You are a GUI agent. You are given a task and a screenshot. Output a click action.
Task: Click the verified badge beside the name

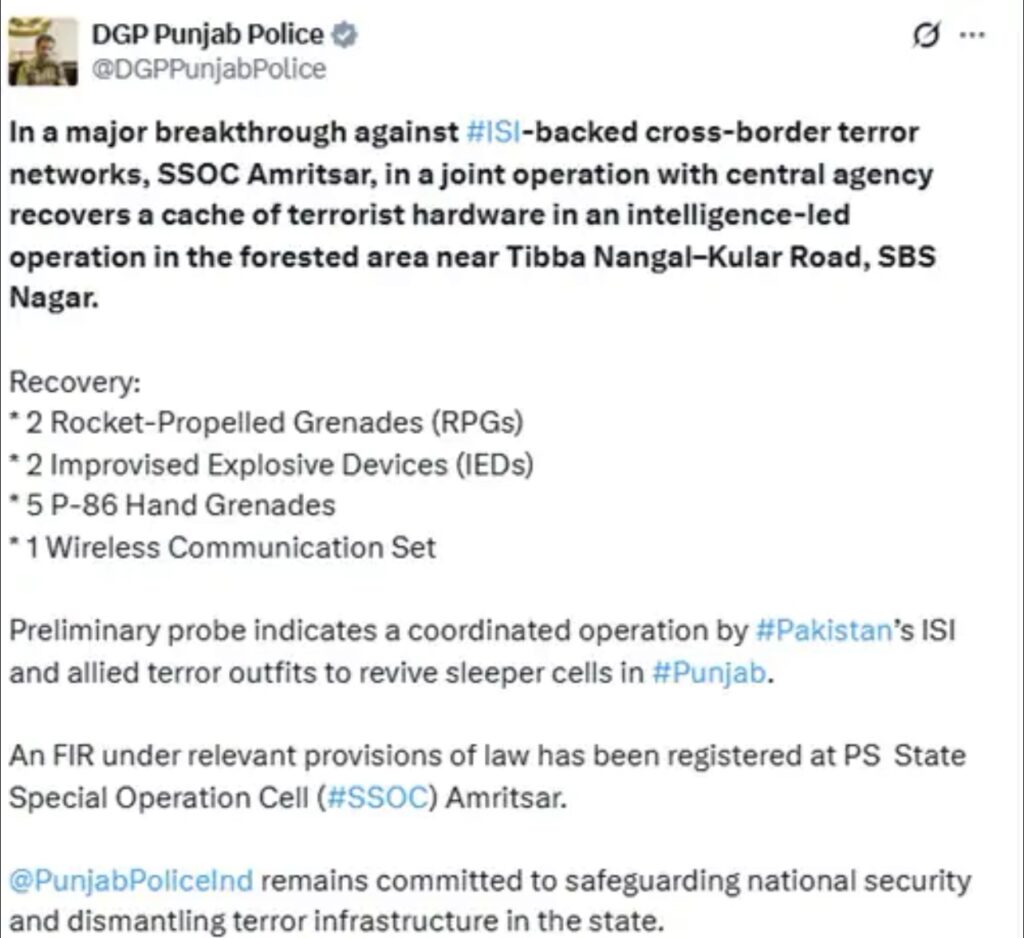coord(345,35)
